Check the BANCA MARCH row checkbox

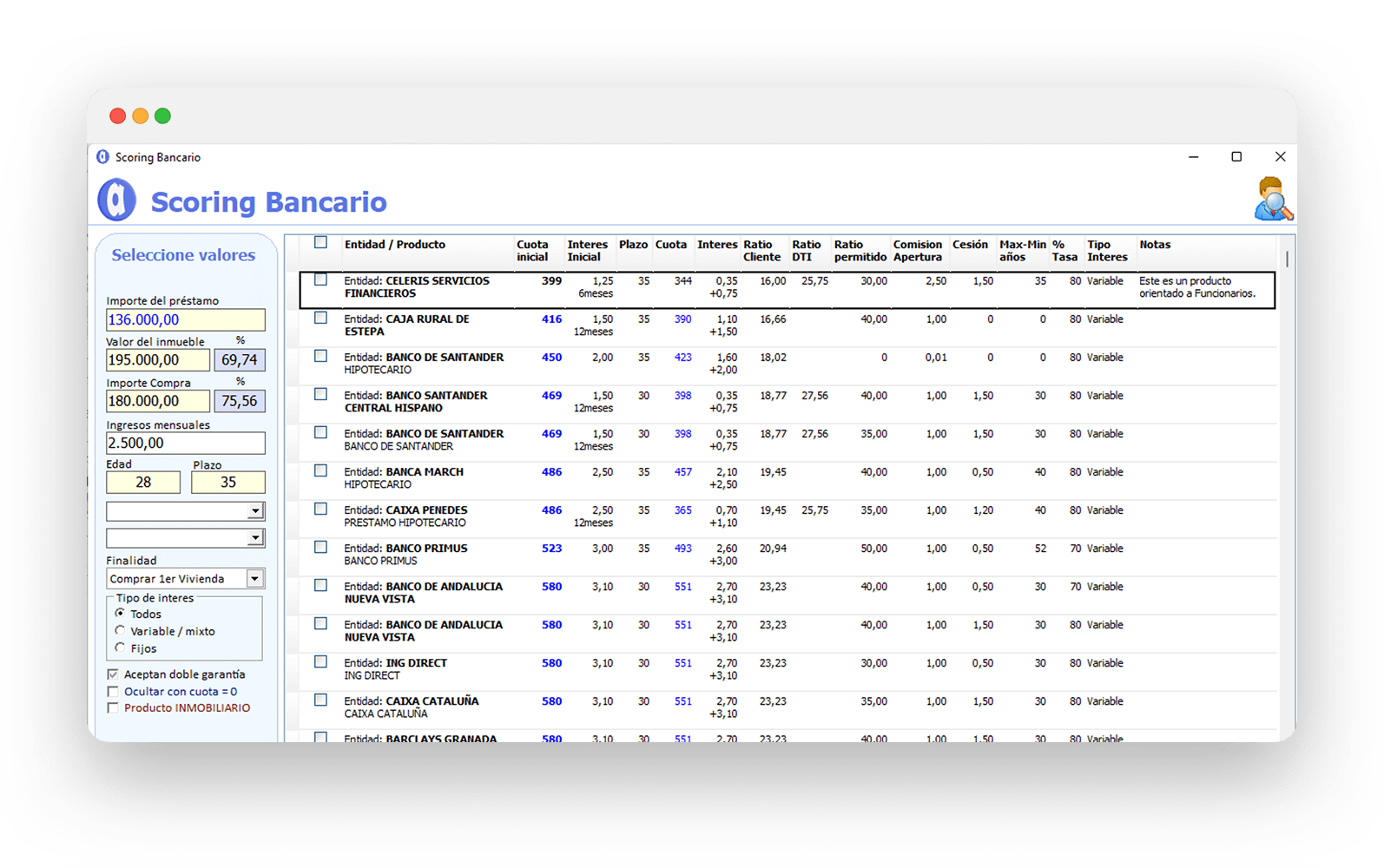click(x=320, y=470)
